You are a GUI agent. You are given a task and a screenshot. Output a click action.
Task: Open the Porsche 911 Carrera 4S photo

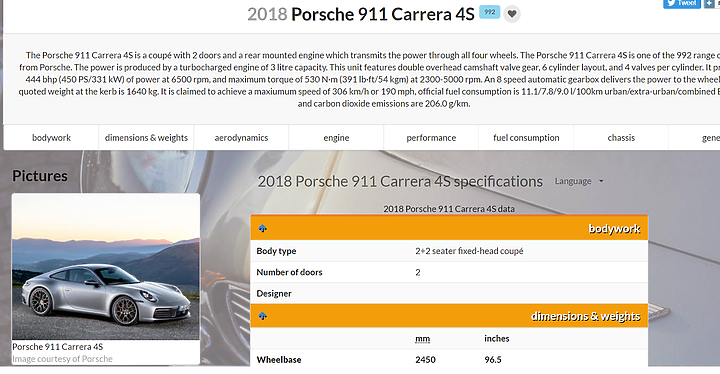click(x=106, y=267)
